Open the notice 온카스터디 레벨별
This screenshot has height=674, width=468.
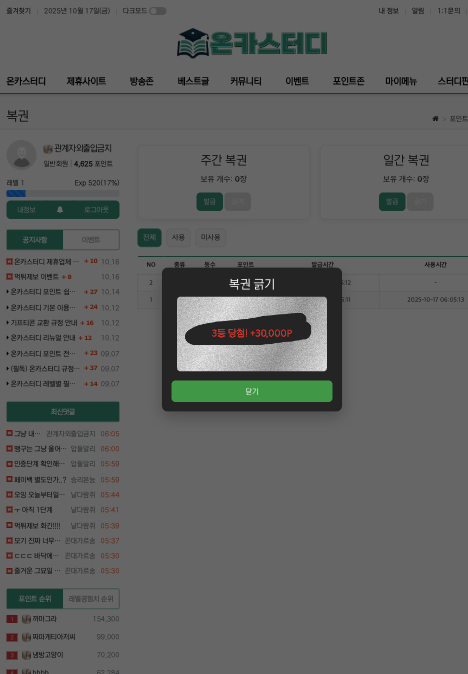(43, 384)
